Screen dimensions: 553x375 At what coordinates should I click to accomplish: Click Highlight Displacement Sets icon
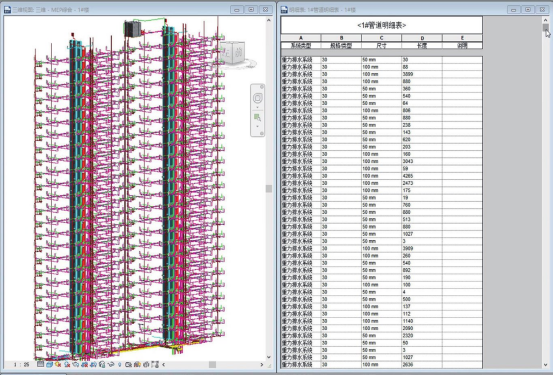click(146, 364)
